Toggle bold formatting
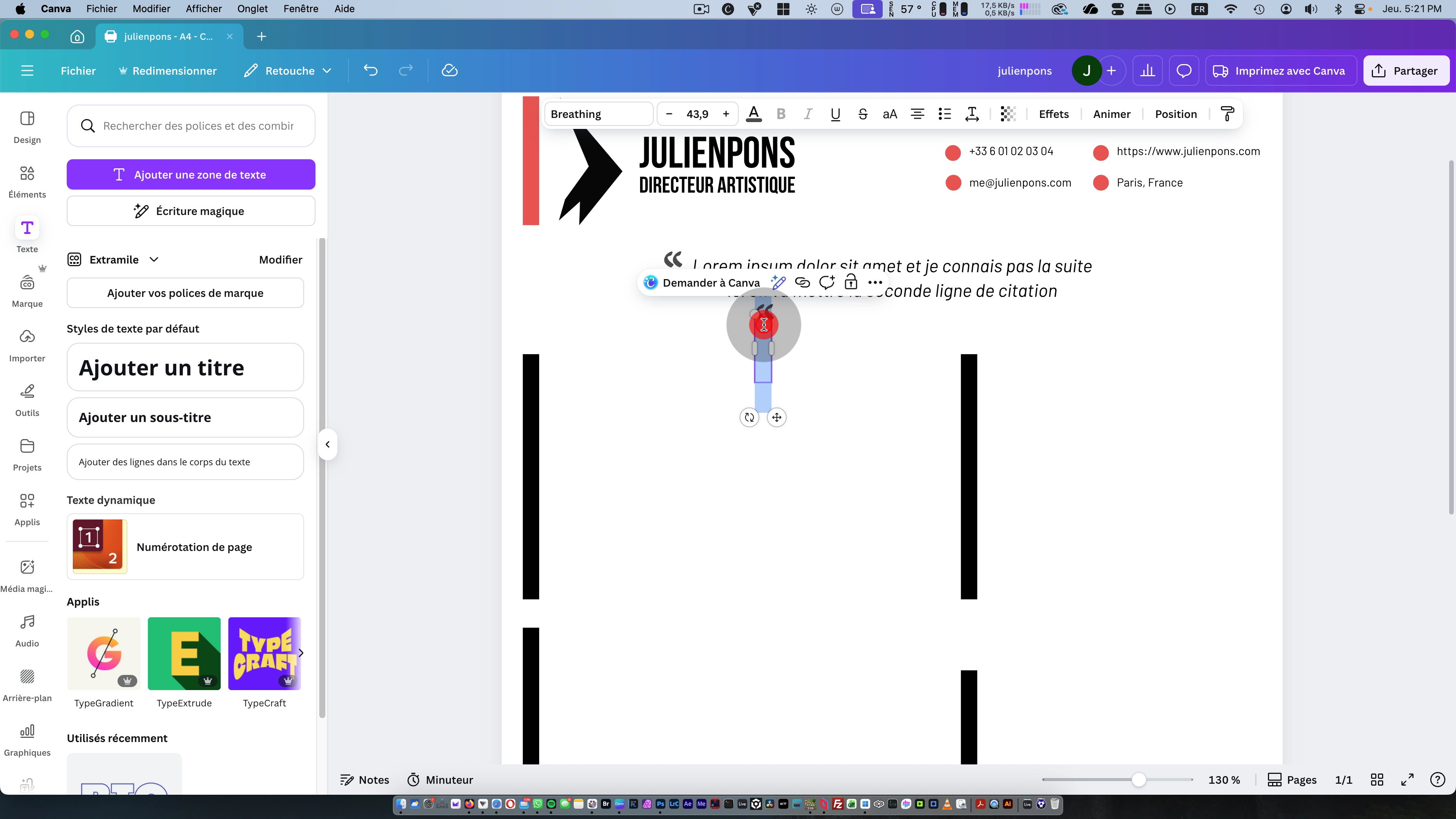The width and height of the screenshot is (1456, 819). coord(781,114)
